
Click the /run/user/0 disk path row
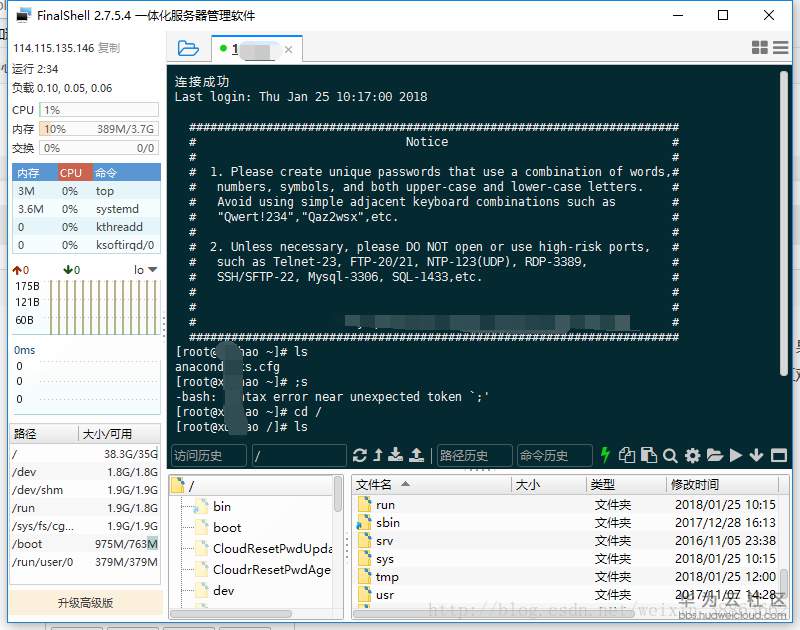[85, 562]
